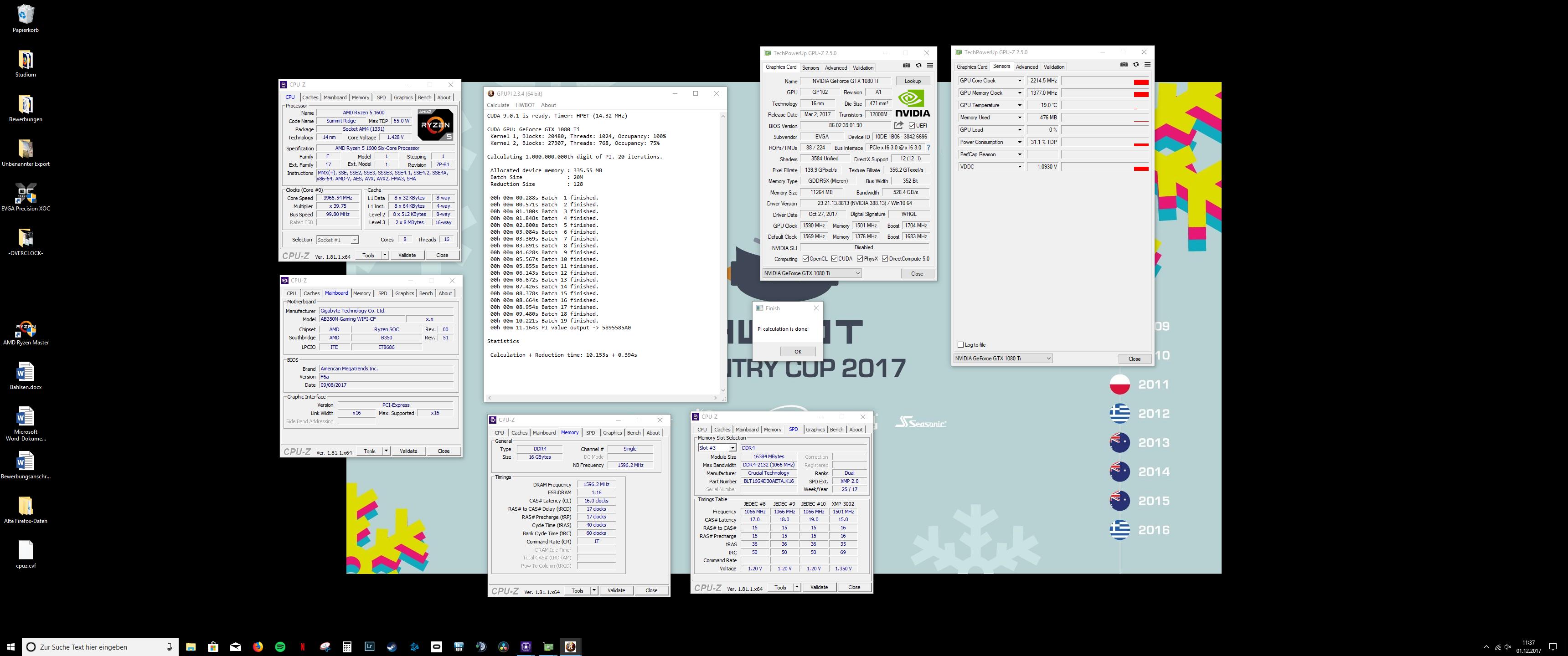Switch to Validation tab in Sensors GPU-Z window

(1054, 67)
